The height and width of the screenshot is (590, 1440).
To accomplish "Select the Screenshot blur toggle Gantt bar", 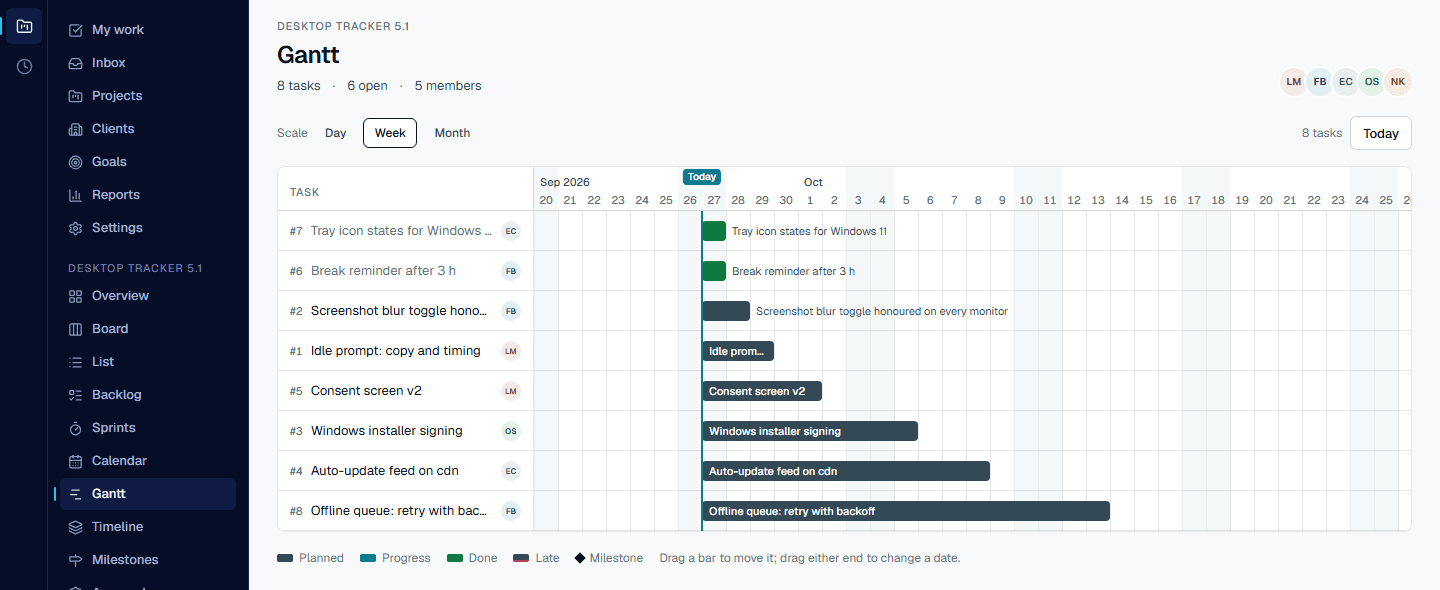I will 726,311.
